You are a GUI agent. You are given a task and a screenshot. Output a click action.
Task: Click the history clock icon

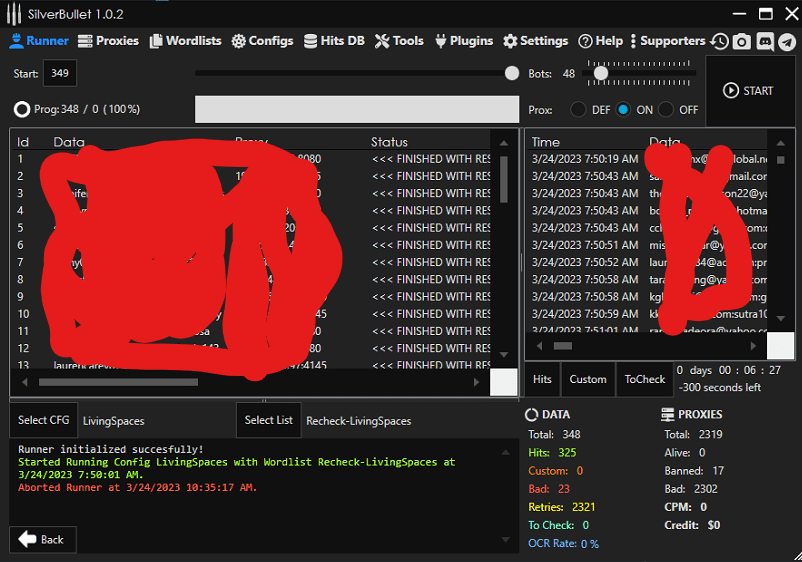tap(720, 41)
